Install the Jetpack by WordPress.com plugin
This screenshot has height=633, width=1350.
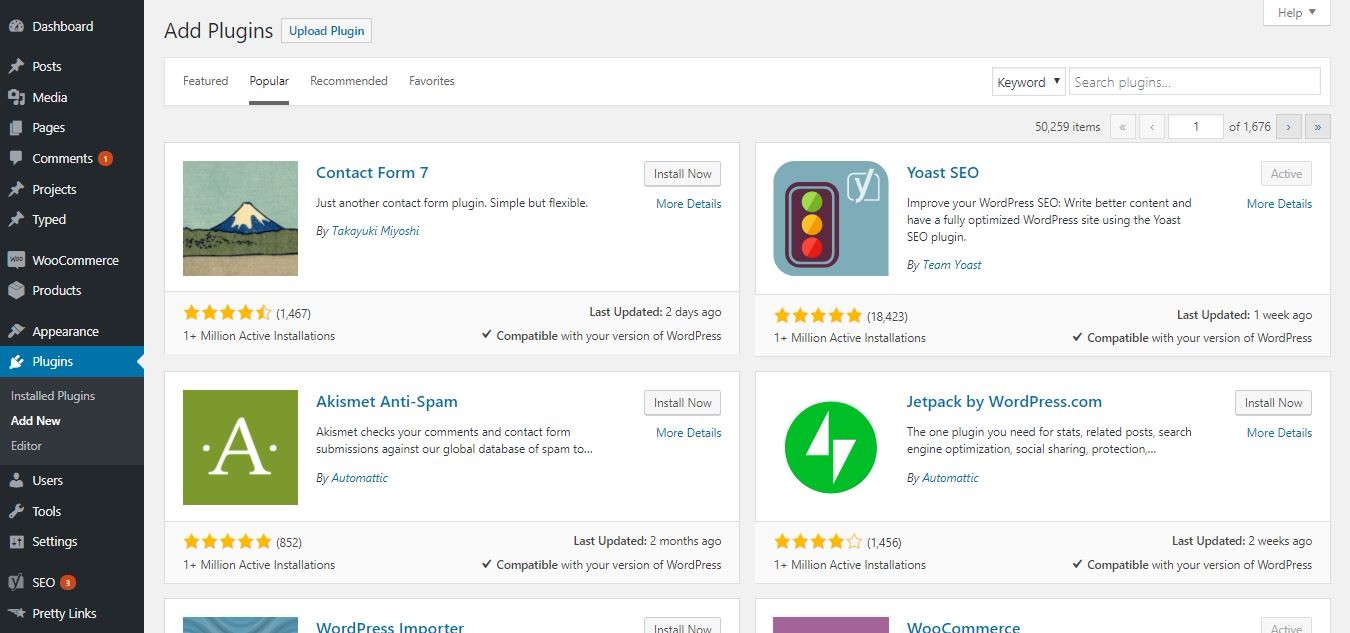pos(1273,403)
